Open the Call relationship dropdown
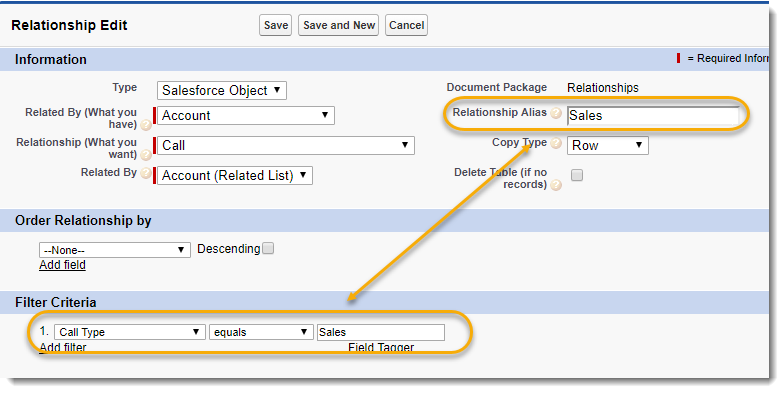This screenshot has height=393, width=784. [286, 146]
